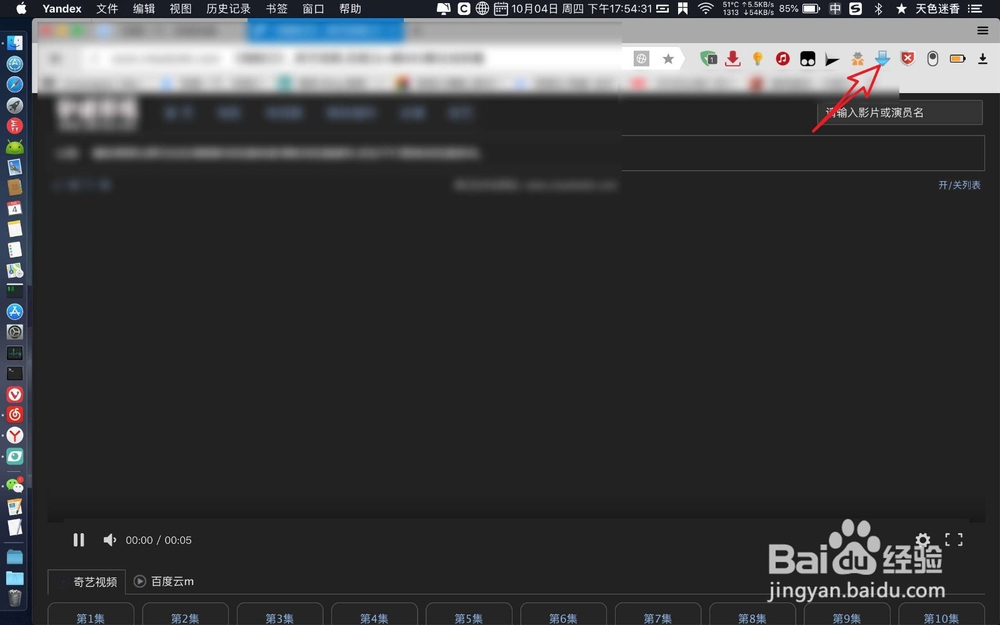Click the Wi-Fi status icon in menu bar
This screenshot has width=1000, height=625.
[x=705, y=8]
